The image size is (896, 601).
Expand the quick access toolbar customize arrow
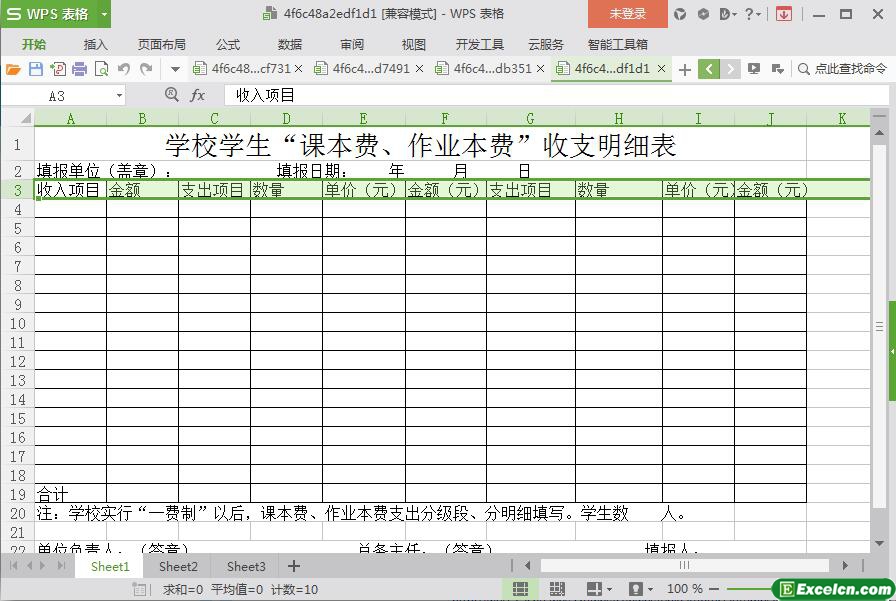tap(175, 69)
